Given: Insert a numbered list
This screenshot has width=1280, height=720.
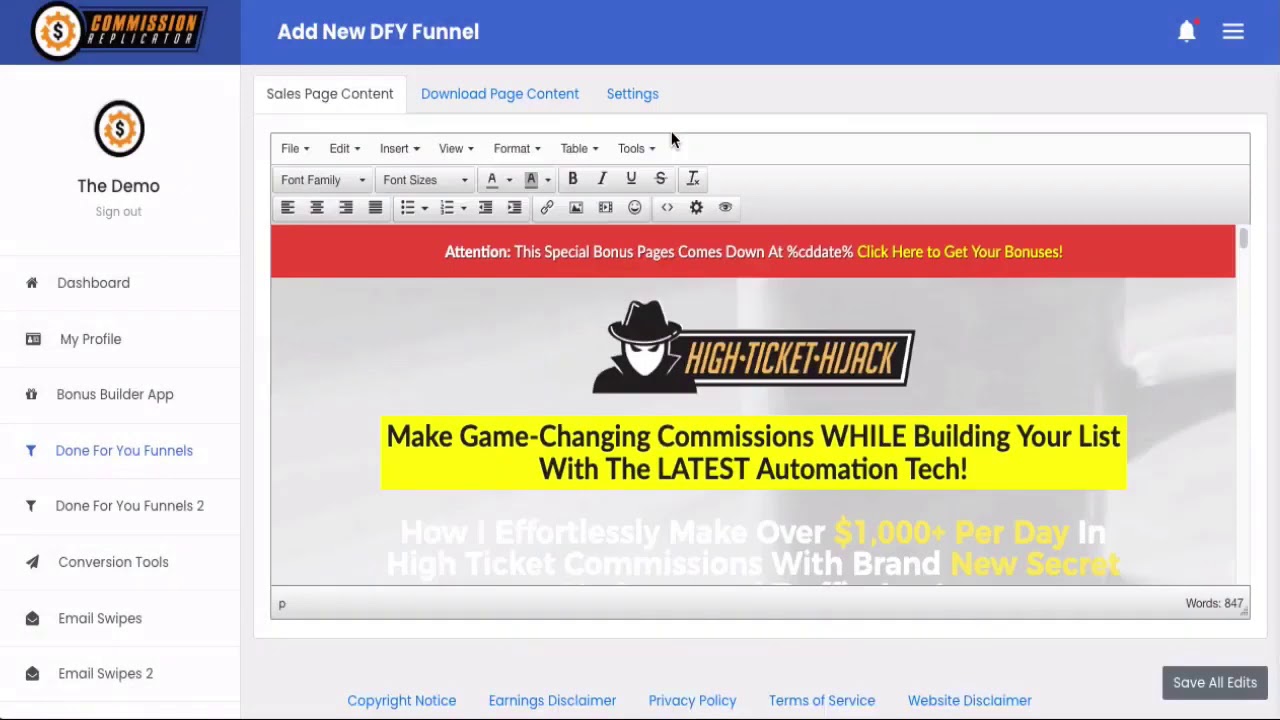Looking at the screenshot, I should (x=447, y=208).
